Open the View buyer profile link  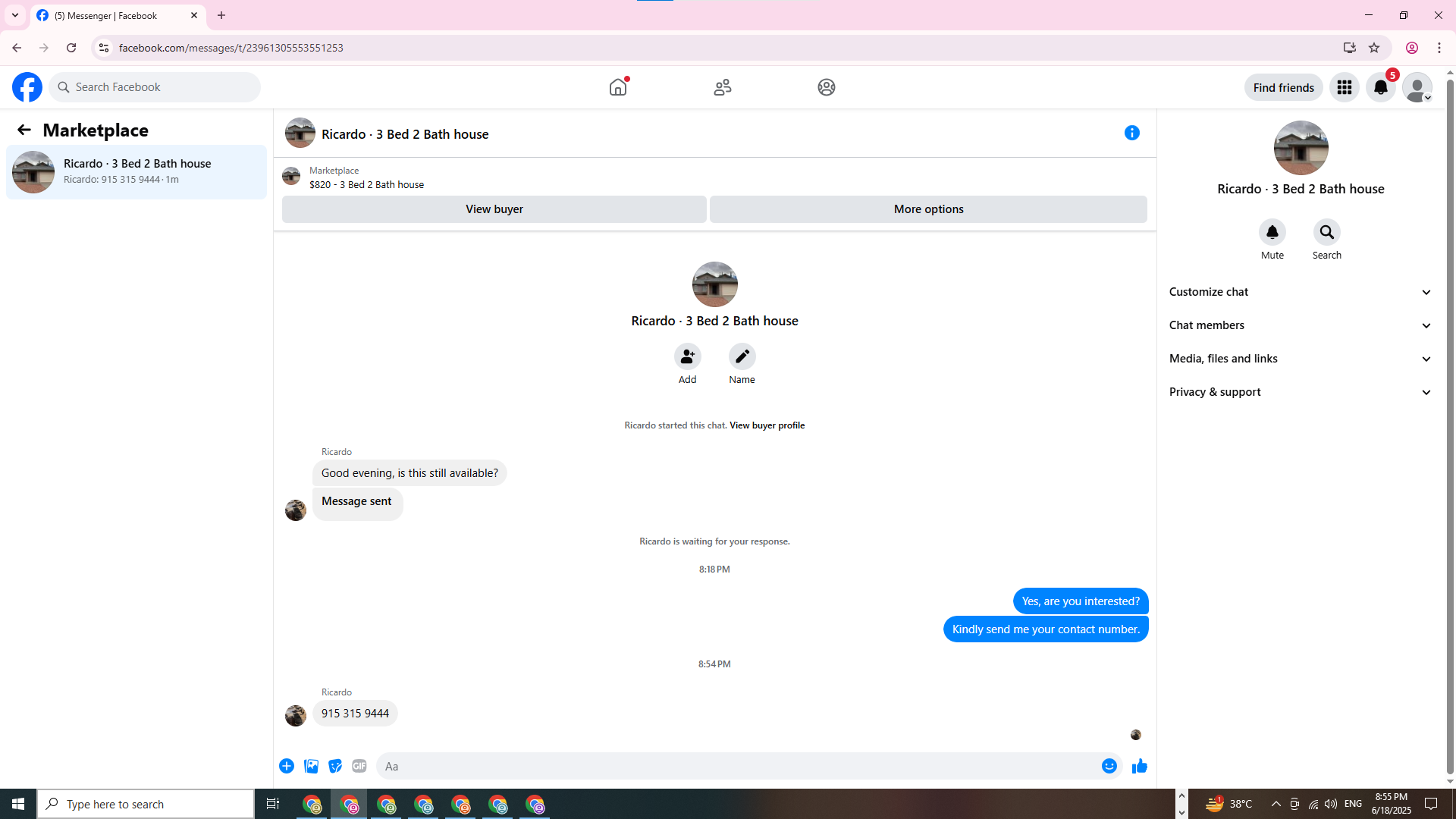tap(767, 425)
